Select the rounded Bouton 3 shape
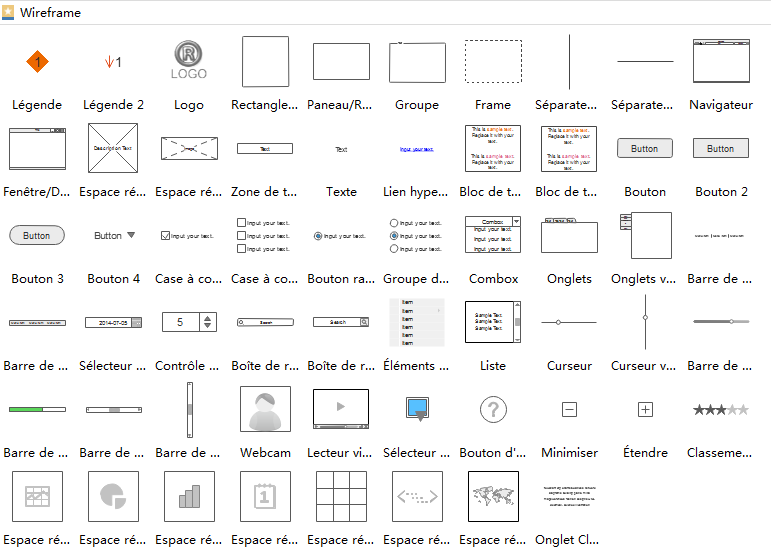771x555 pixels. coord(37,236)
